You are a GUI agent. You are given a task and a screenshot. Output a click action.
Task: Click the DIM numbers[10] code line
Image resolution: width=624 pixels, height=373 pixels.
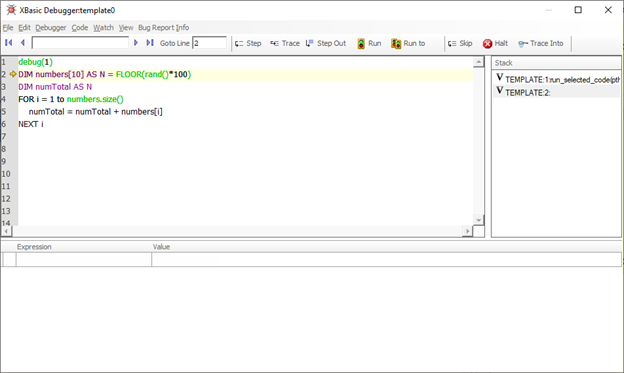pyautogui.click(x=104, y=74)
